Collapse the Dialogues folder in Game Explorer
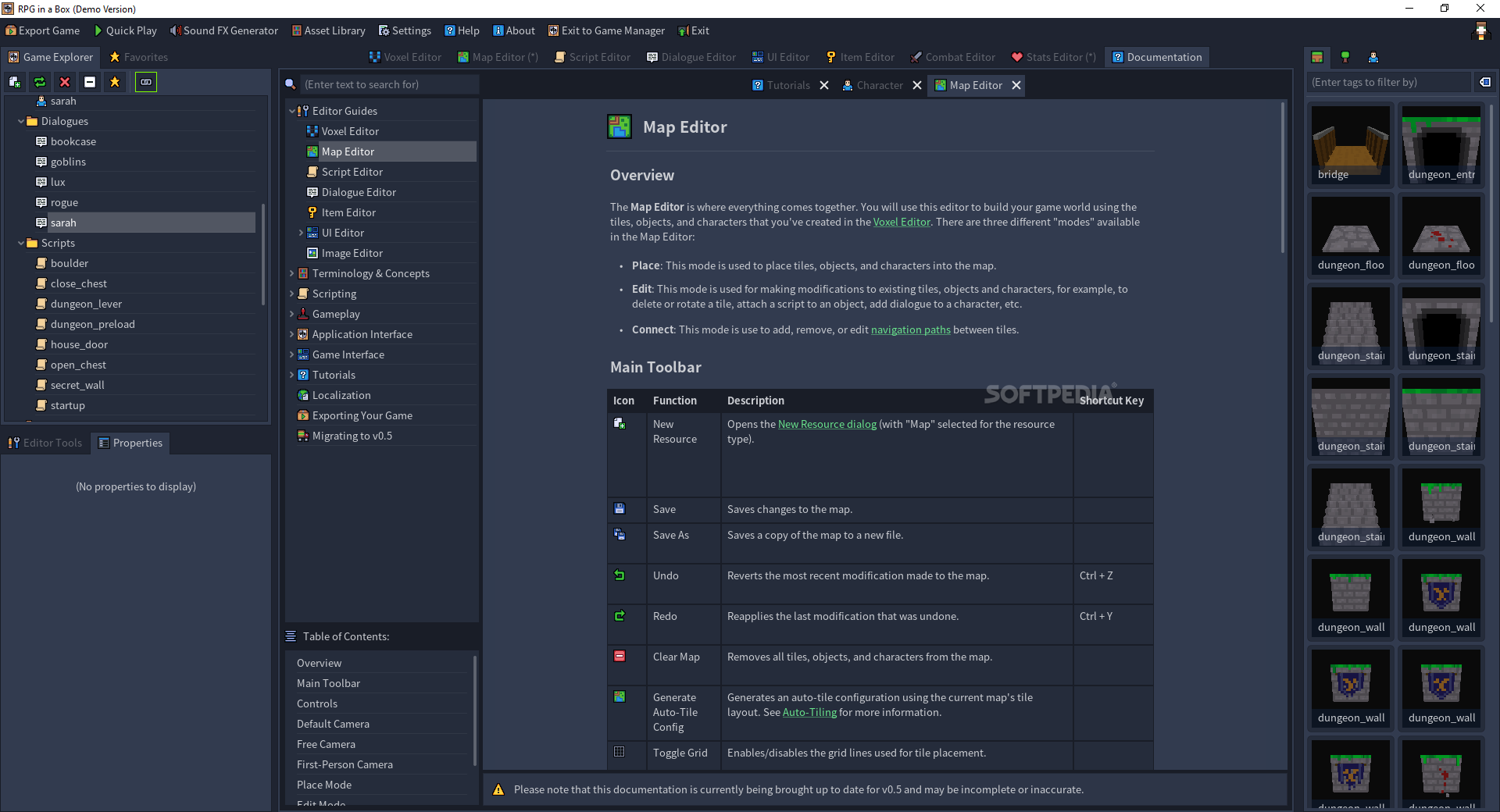1500x812 pixels. click(x=21, y=121)
